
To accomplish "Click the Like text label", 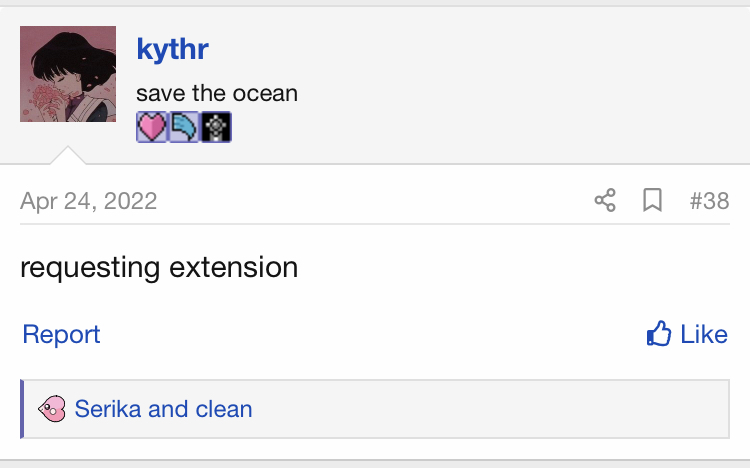I will coord(704,334).
